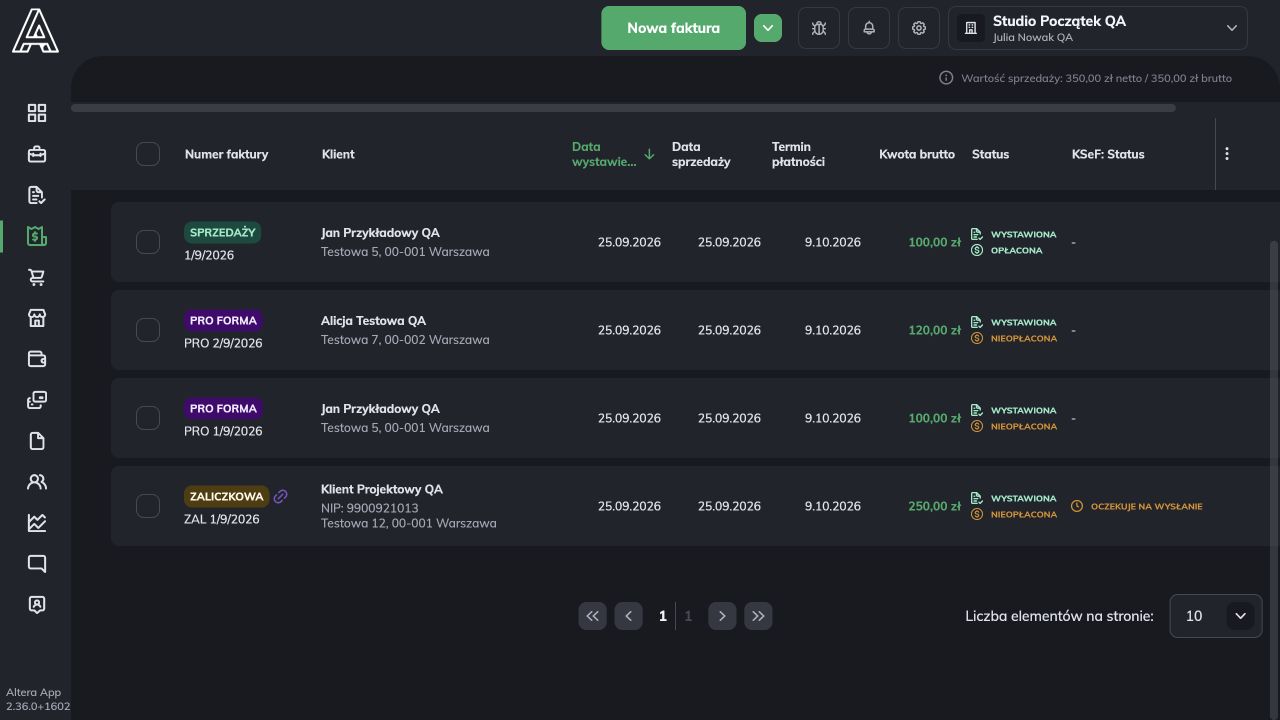This screenshot has width=1280, height=720.
Task: Open client Klient Projektowy QA
Action: pyautogui.click(x=382, y=489)
